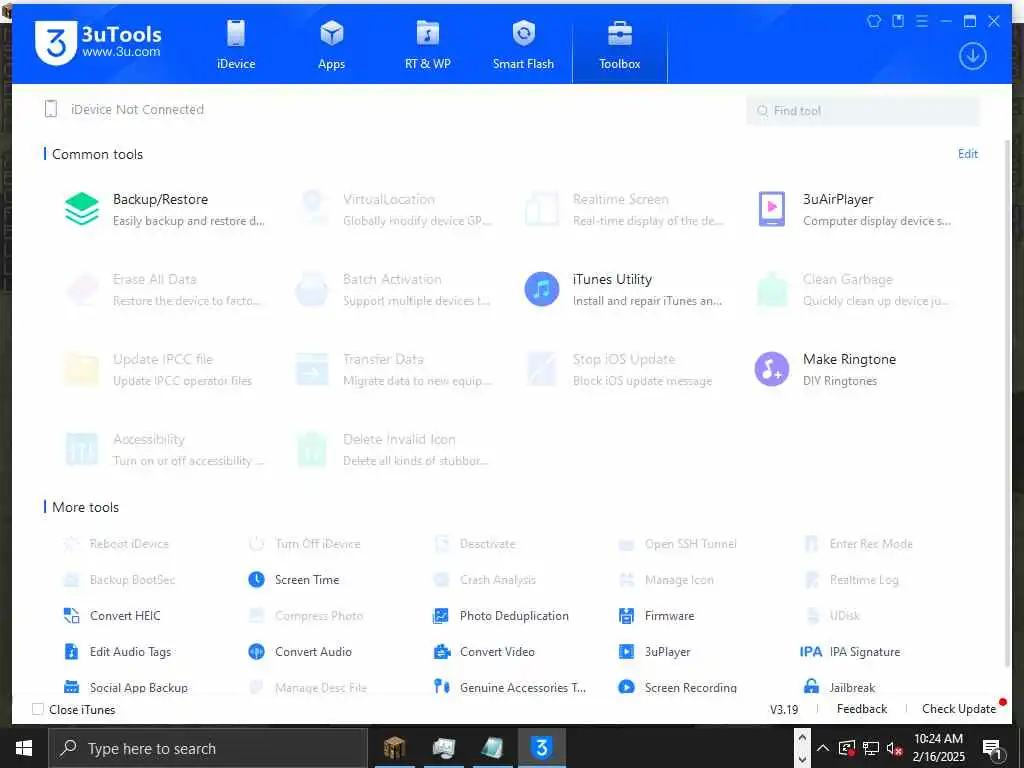This screenshot has width=1024, height=768.
Task: Click the Accessibility tool icon
Action: [82, 449]
